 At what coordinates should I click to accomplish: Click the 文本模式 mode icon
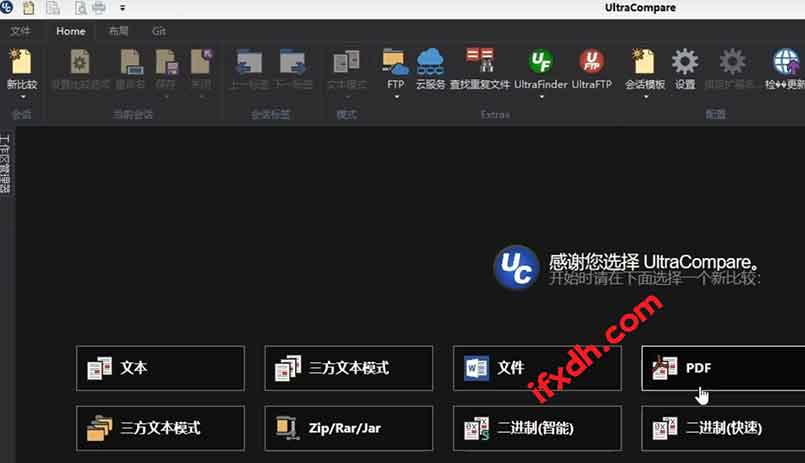pos(347,62)
